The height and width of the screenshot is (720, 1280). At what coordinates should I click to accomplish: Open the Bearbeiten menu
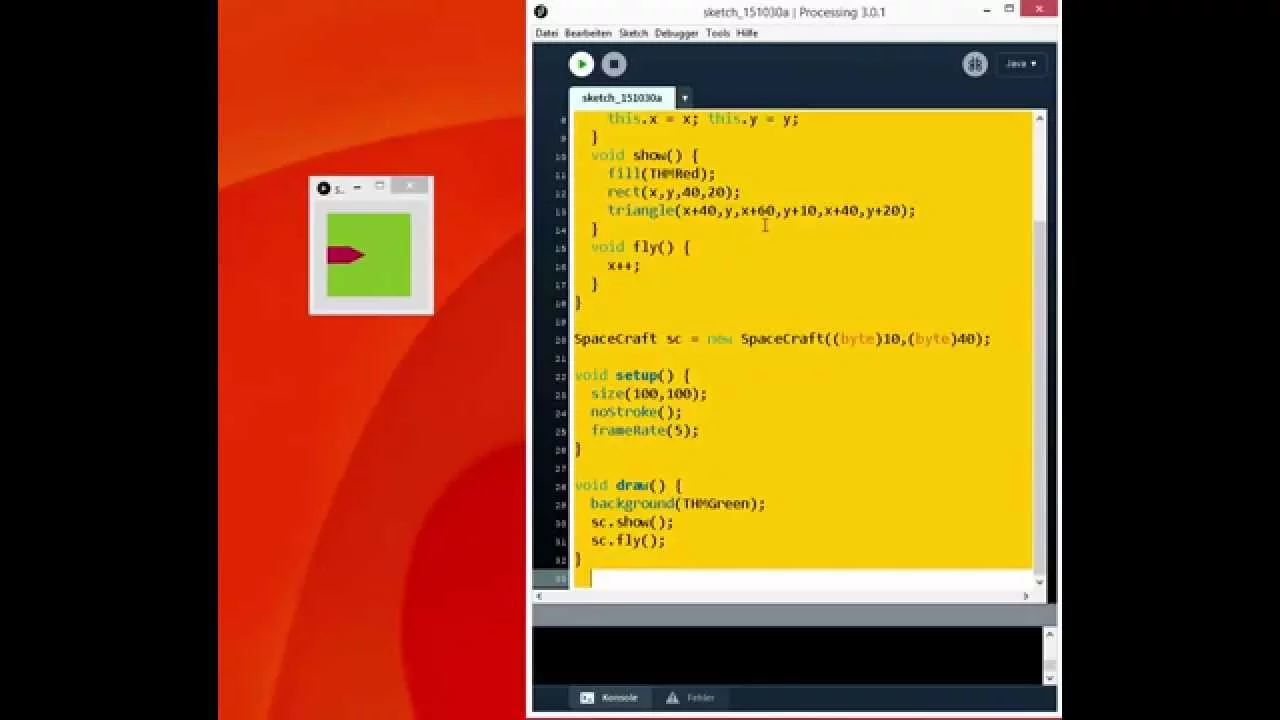(x=588, y=33)
